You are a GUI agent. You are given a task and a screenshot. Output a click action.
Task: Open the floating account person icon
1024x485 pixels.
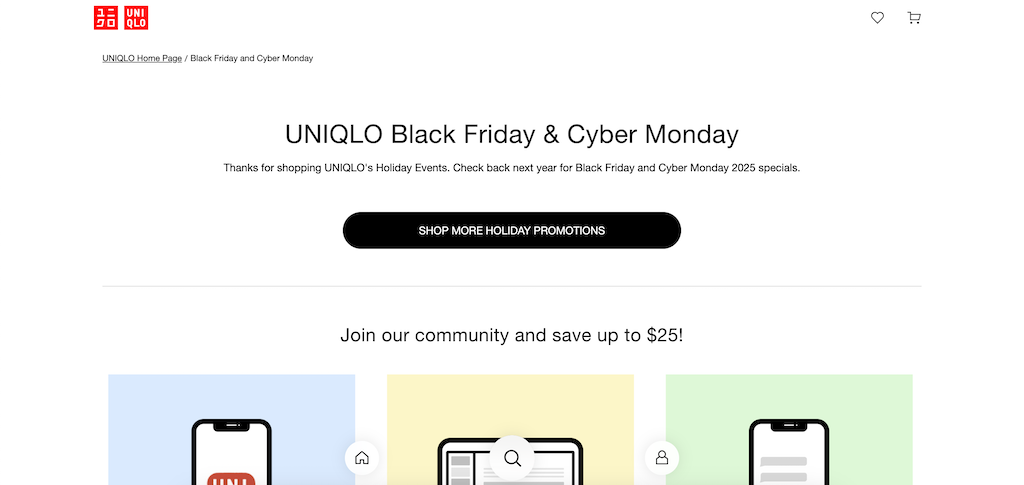pyautogui.click(x=662, y=458)
